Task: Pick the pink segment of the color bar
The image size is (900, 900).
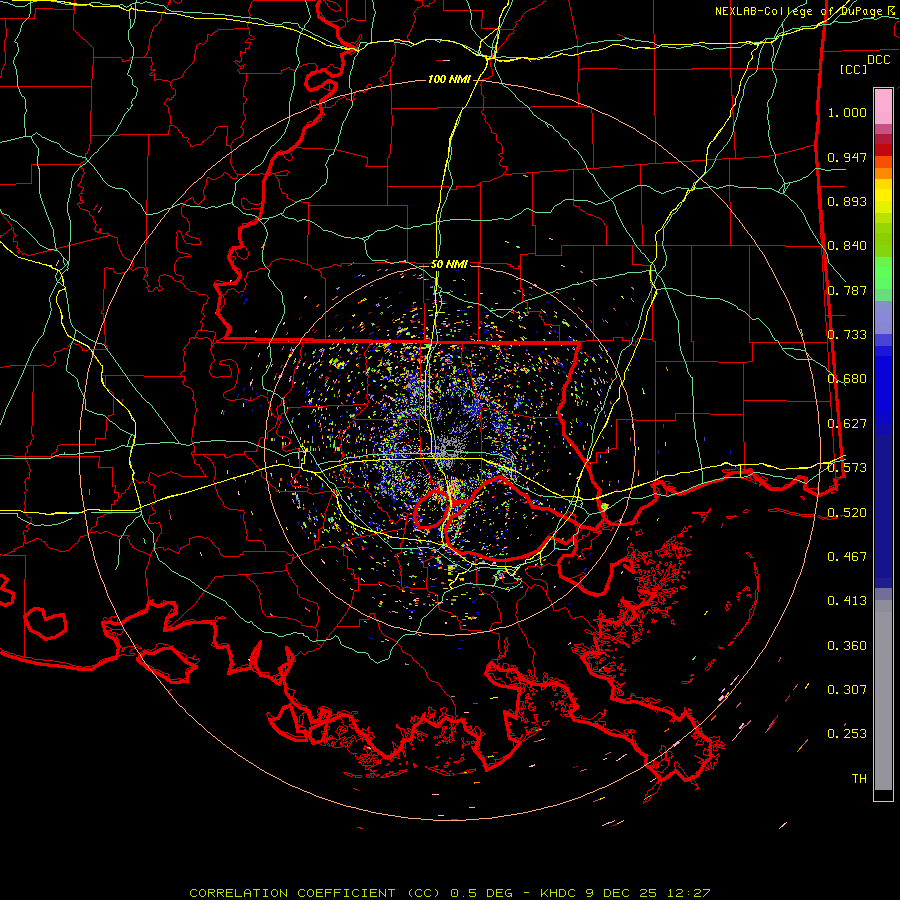Action: [883, 107]
